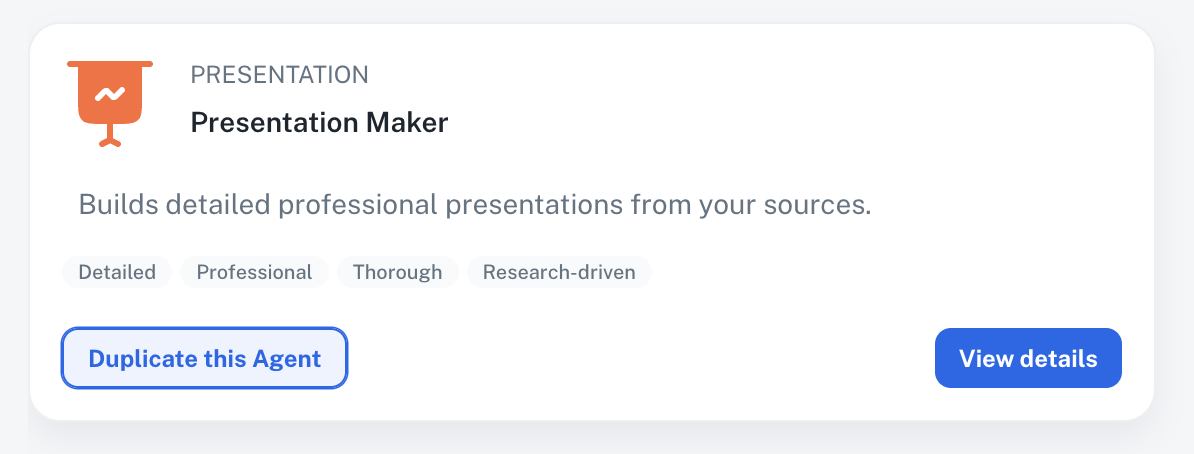Click the Research-driven tag chip

559,272
